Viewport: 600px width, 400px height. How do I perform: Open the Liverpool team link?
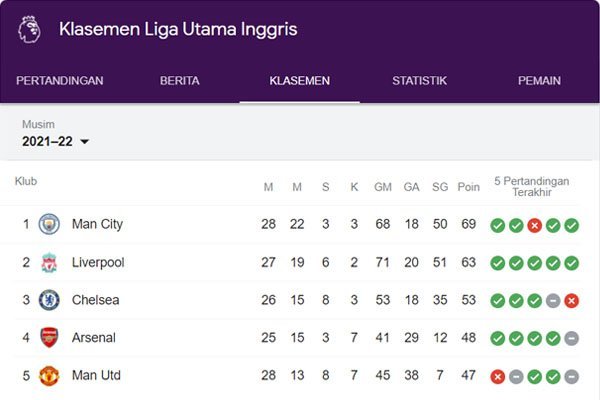pyautogui.click(x=98, y=262)
